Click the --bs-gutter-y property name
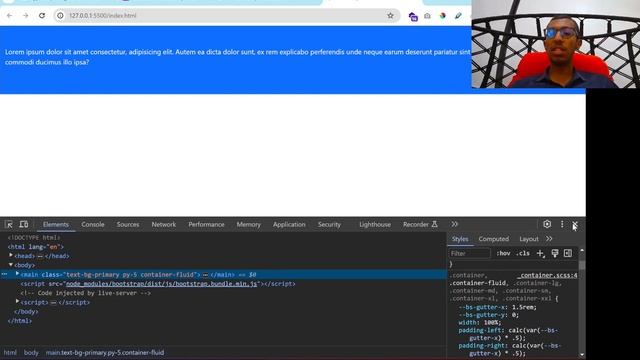The image size is (640, 360). pos(482,315)
